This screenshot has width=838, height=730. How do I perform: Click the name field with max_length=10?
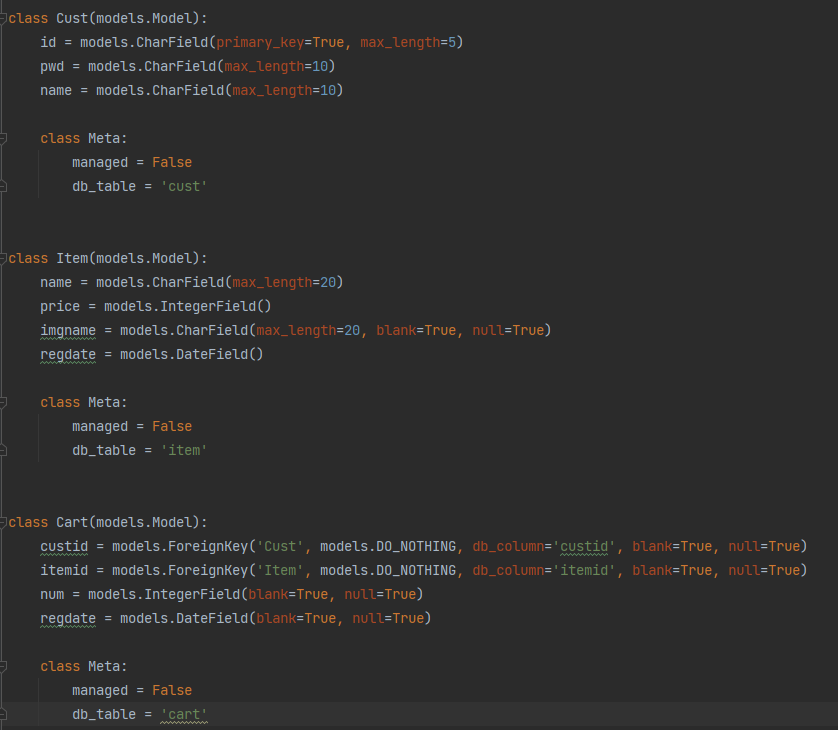192,91
